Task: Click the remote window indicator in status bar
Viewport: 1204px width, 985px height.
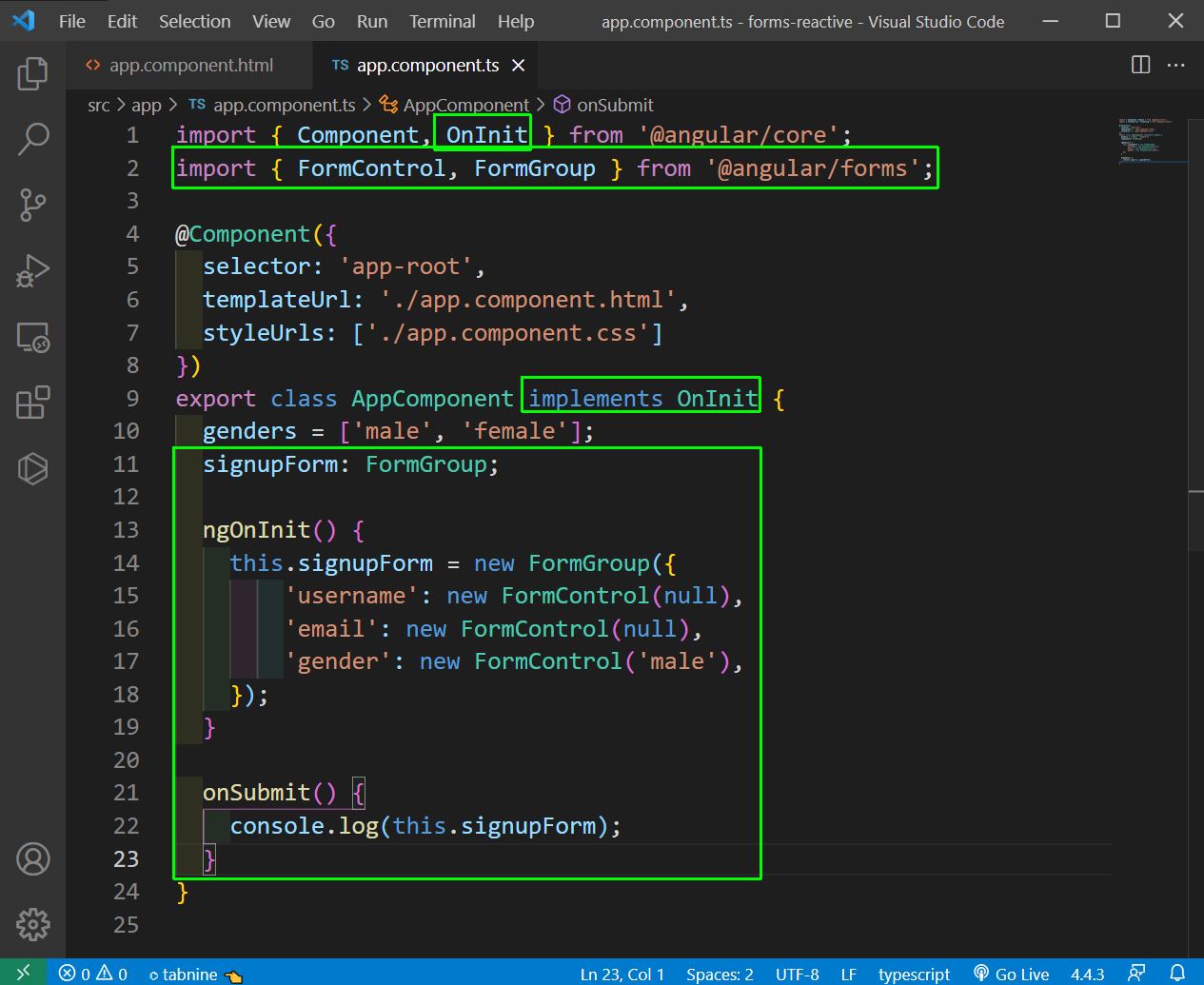Action: 24,973
